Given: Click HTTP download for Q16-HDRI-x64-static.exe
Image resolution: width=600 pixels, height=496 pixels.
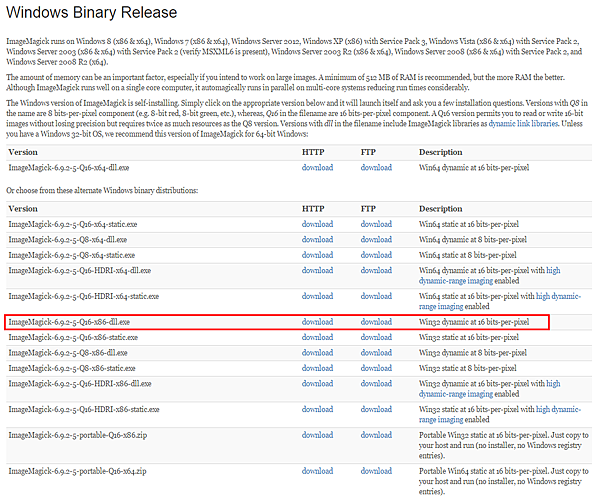Looking at the screenshot, I should (x=317, y=296).
